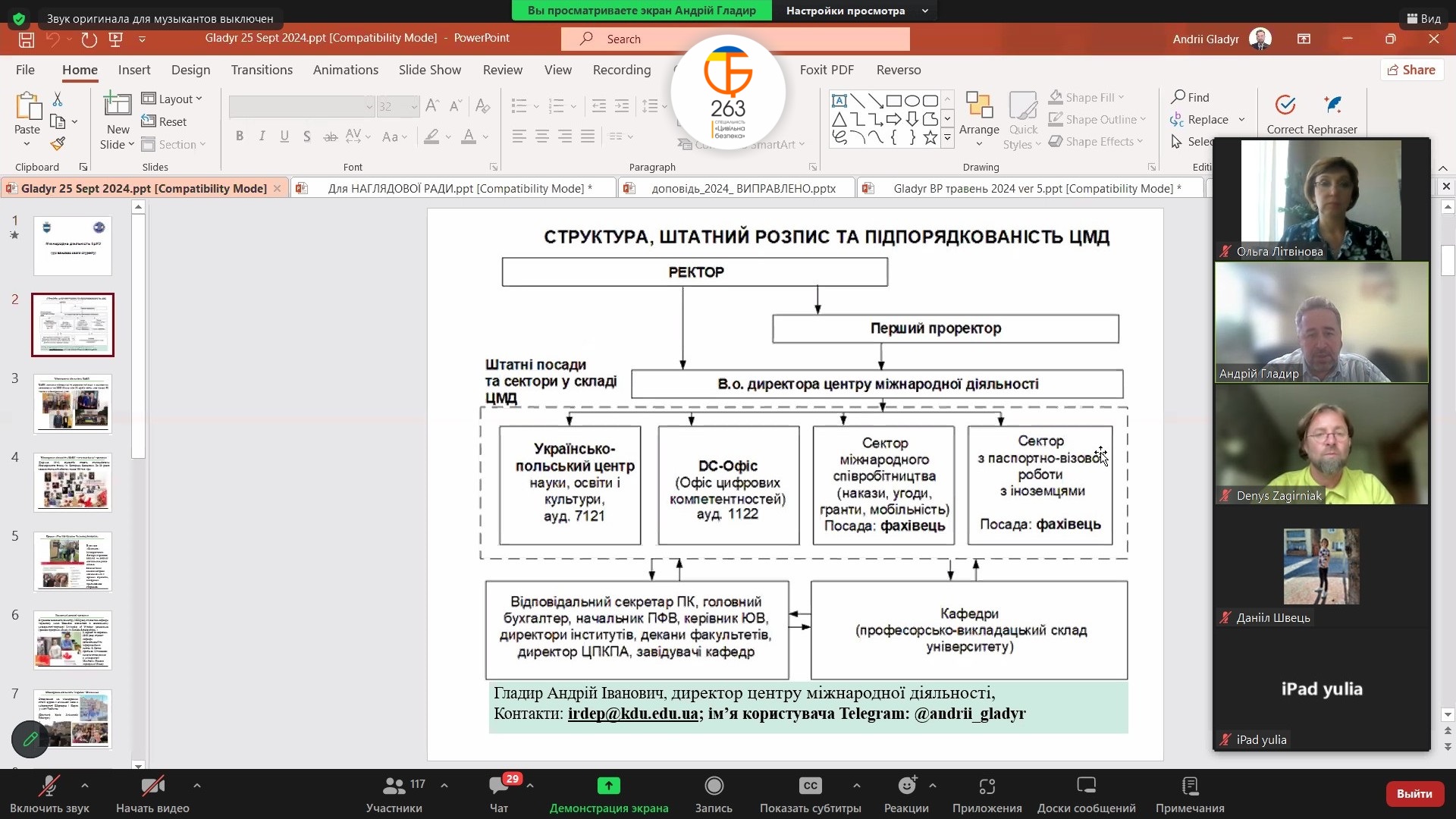Toggle text Shadow formatting
The height and width of the screenshot is (819, 1456).
click(x=306, y=136)
